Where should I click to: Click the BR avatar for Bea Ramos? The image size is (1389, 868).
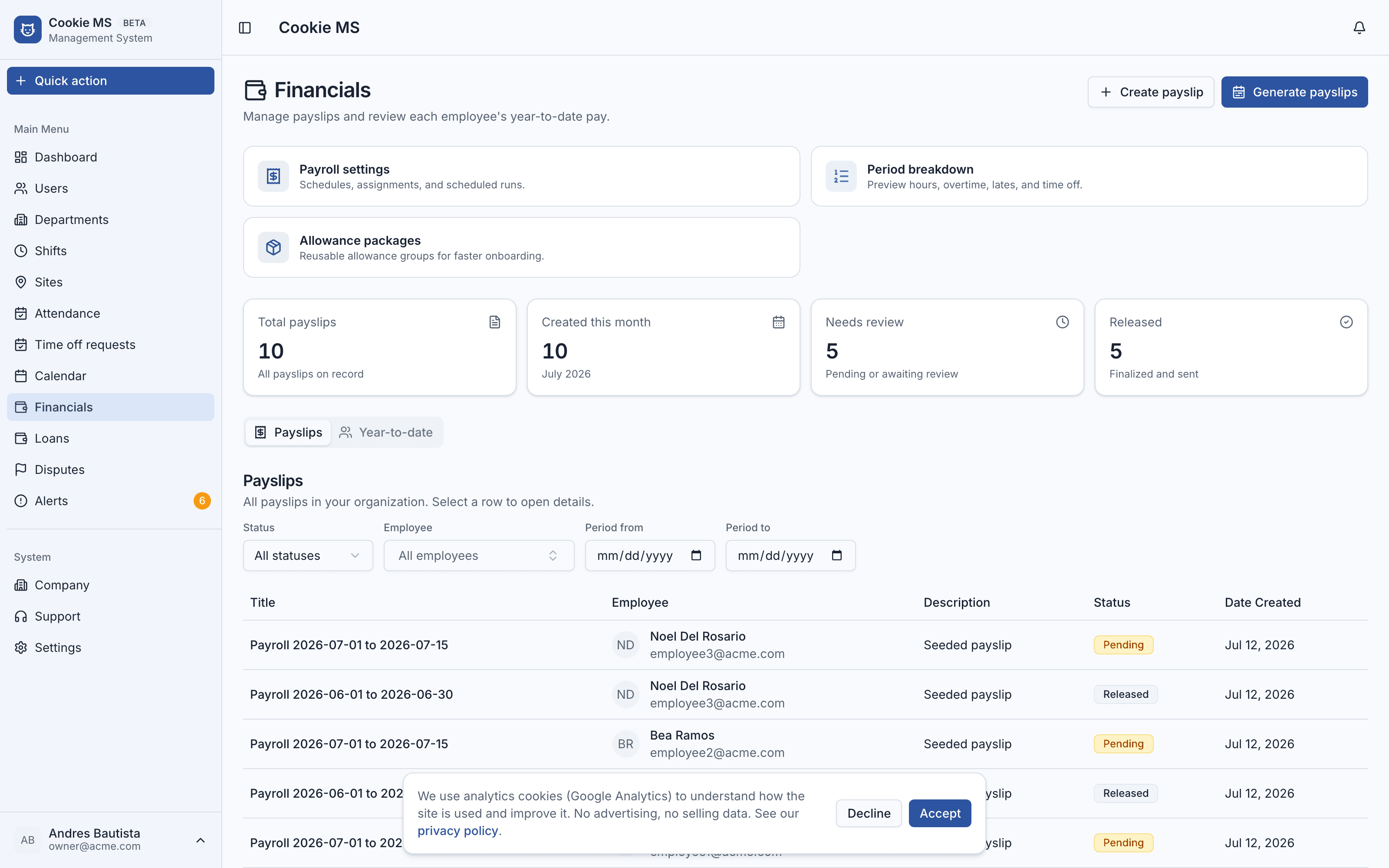click(x=625, y=743)
